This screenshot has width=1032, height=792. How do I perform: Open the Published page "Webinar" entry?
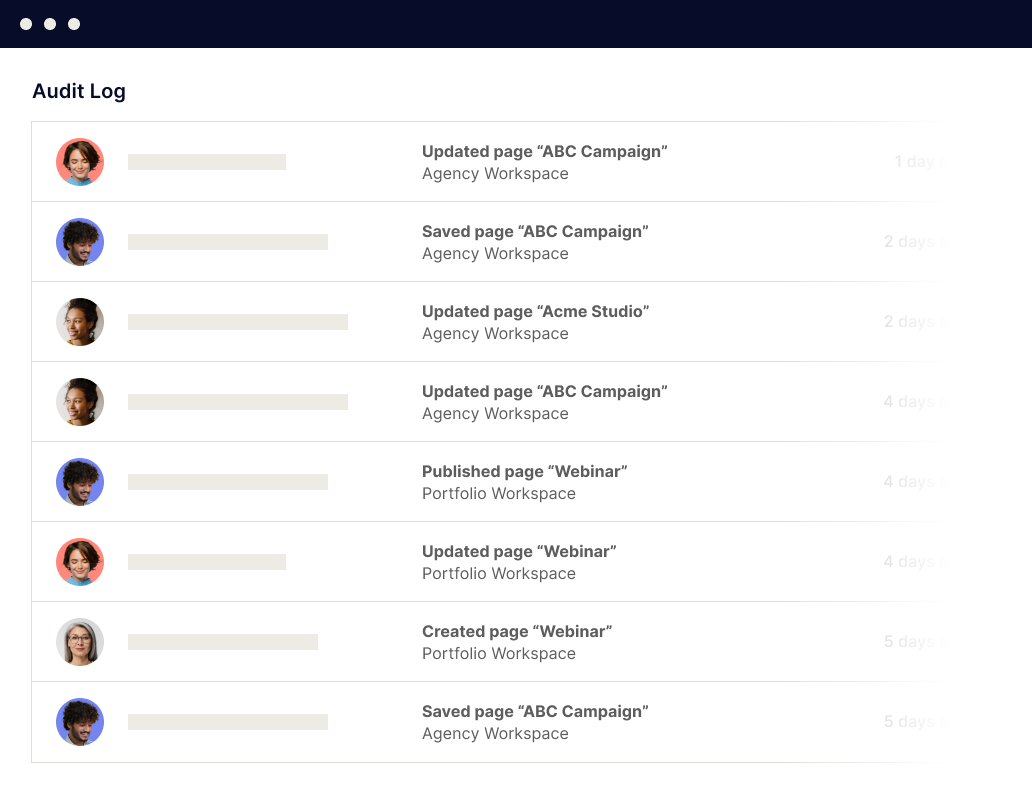pyautogui.click(x=524, y=471)
